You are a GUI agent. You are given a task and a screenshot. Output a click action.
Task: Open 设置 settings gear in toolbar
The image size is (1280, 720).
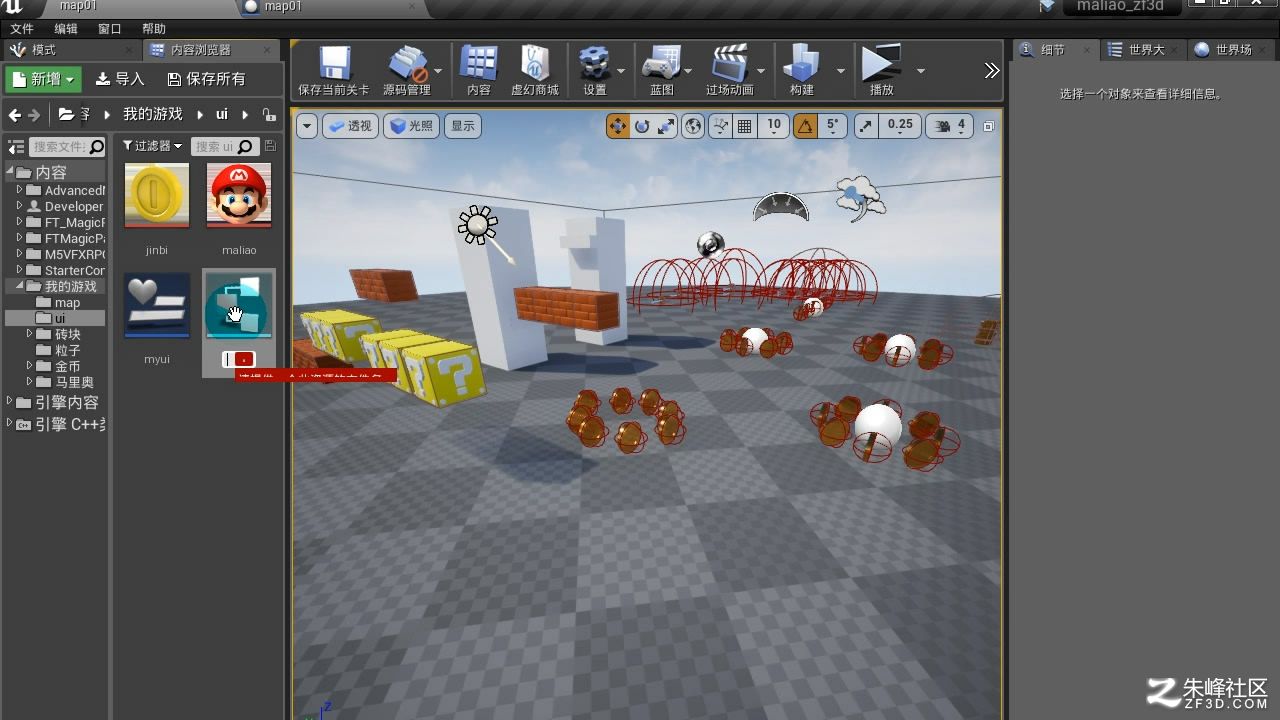(595, 70)
